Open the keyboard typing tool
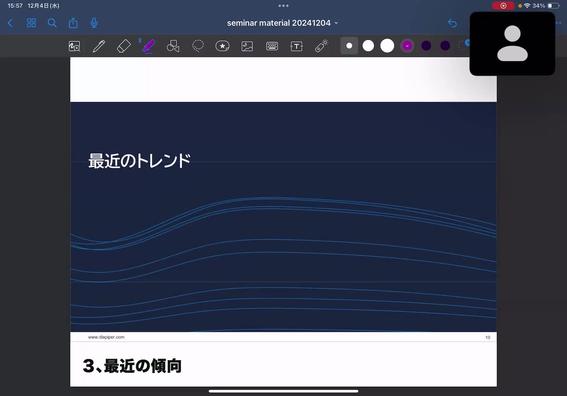This screenshot has height=396, width=567. [x=272, y=46]
